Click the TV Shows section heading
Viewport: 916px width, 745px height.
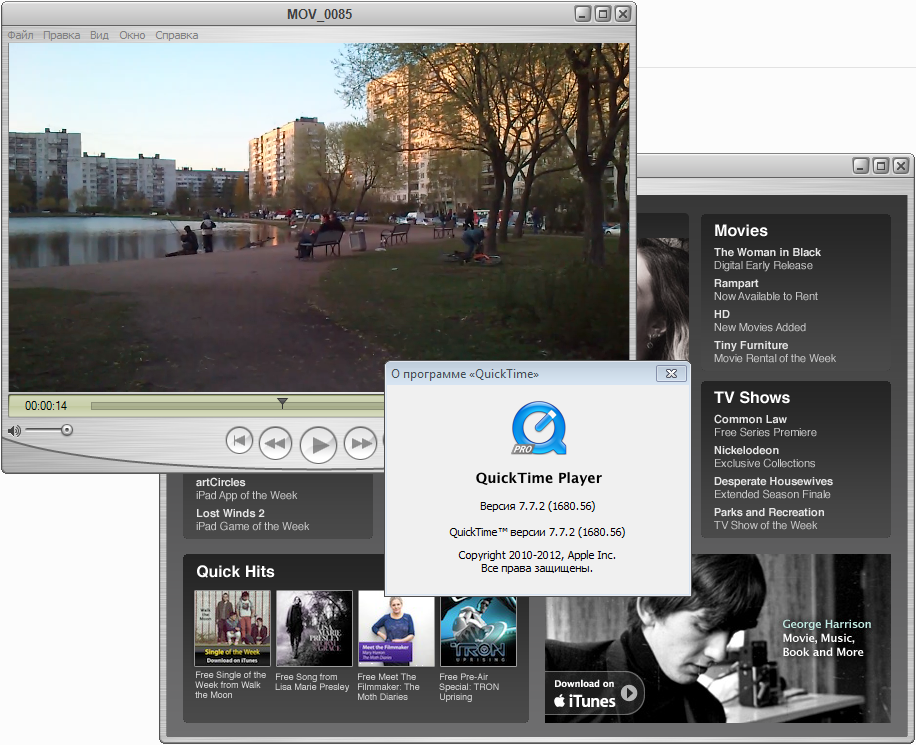[x=752, y=397]
